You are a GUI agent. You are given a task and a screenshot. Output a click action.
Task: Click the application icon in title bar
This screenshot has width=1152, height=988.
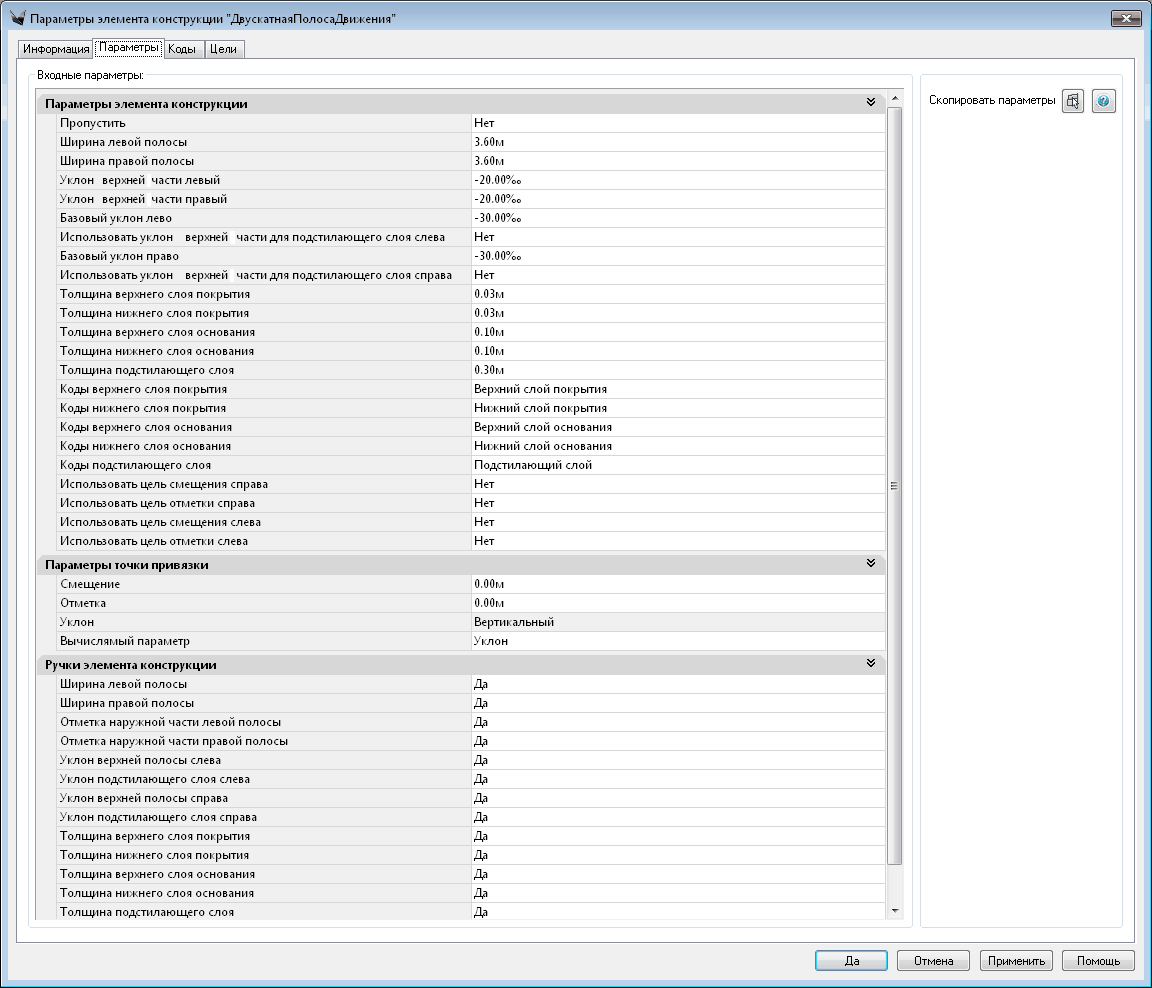(16, 19)
